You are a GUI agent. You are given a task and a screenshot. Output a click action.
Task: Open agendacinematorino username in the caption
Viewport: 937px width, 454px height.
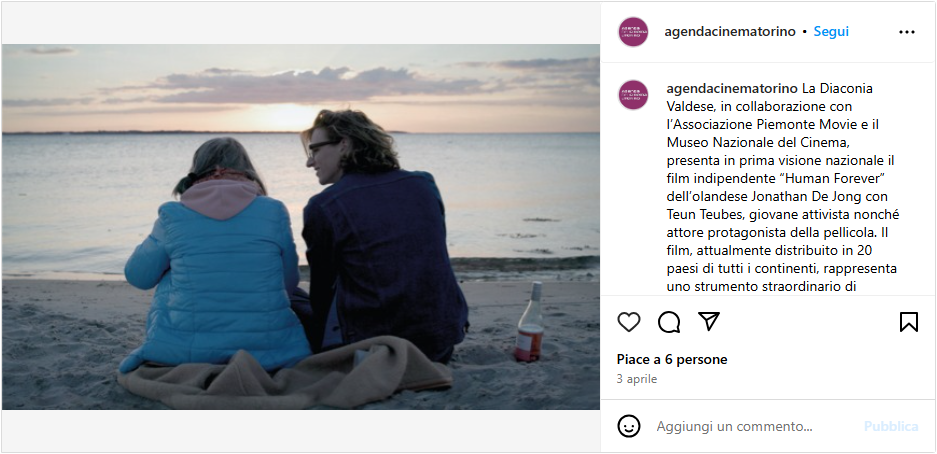pos(731,88)
